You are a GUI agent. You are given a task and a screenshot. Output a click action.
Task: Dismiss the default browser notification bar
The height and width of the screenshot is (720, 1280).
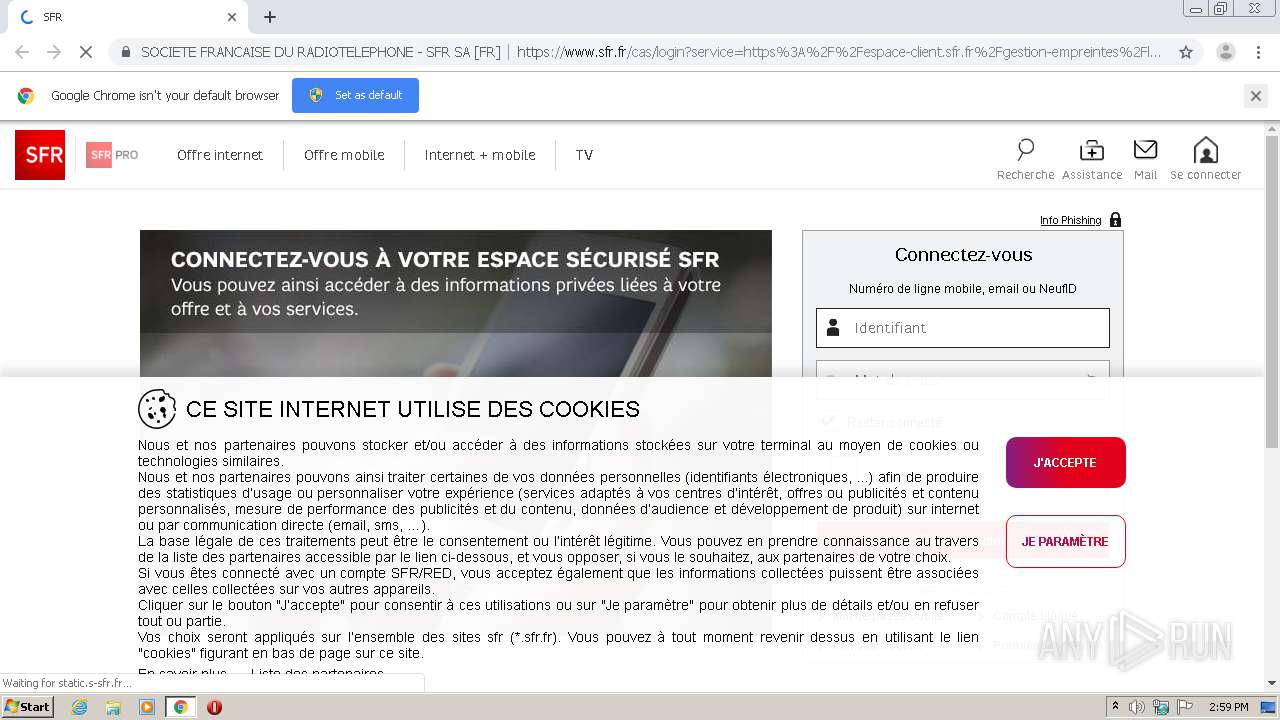point(1255,96)
